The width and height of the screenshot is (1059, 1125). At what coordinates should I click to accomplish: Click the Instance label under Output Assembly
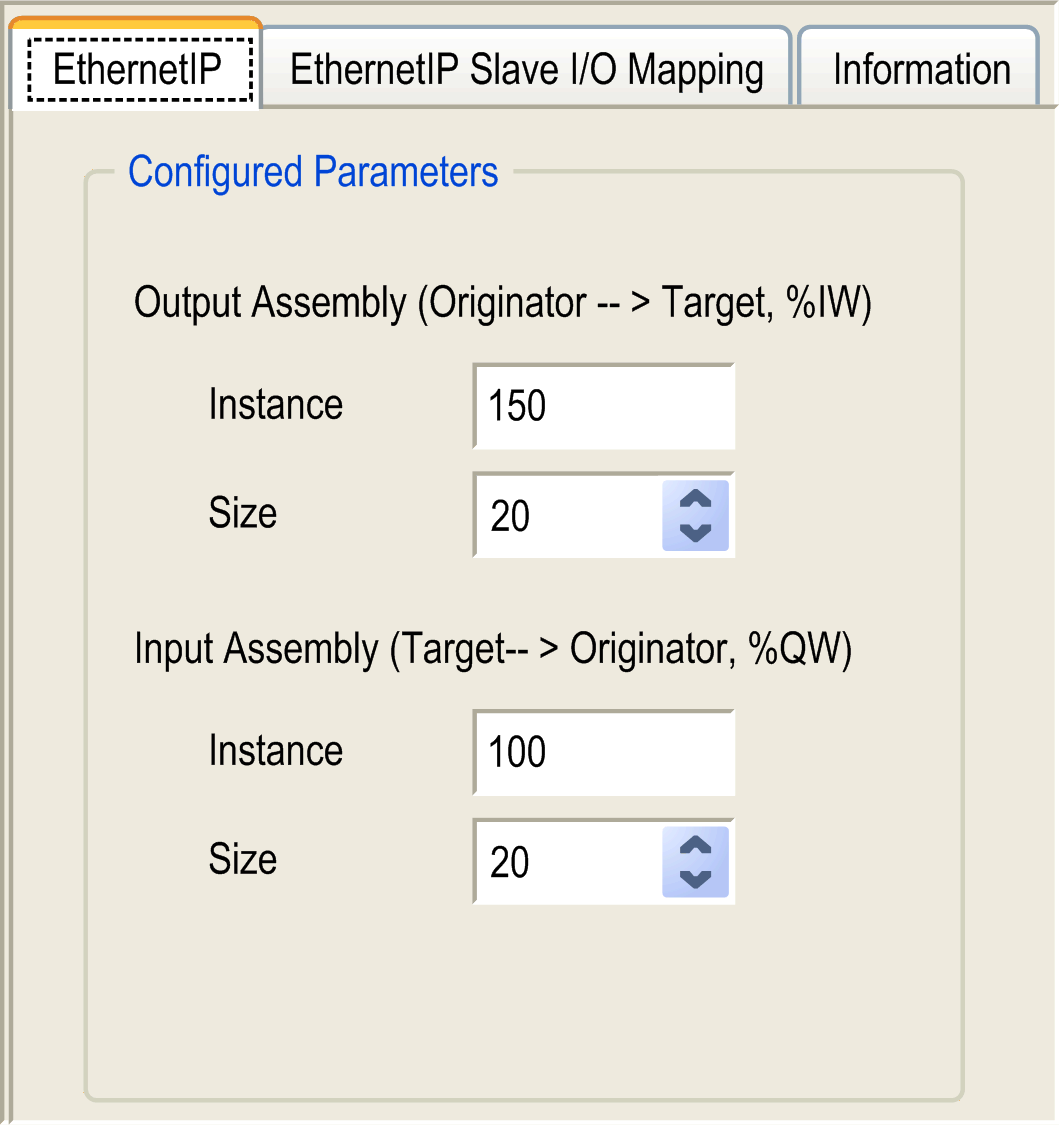point(275,405)
